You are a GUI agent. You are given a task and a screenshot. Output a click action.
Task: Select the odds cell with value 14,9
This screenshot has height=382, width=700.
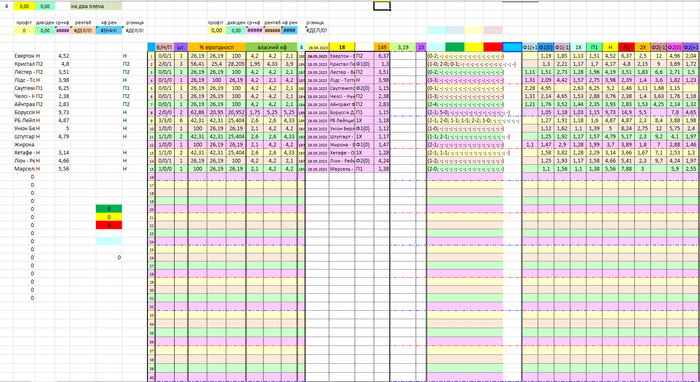626,112
